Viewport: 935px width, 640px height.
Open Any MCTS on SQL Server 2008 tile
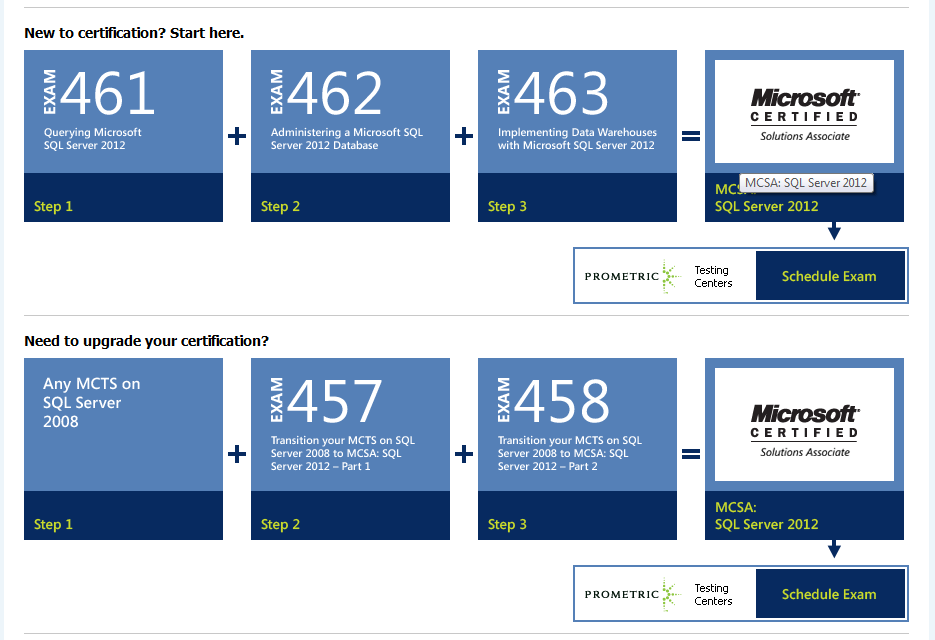coord(123,449)
